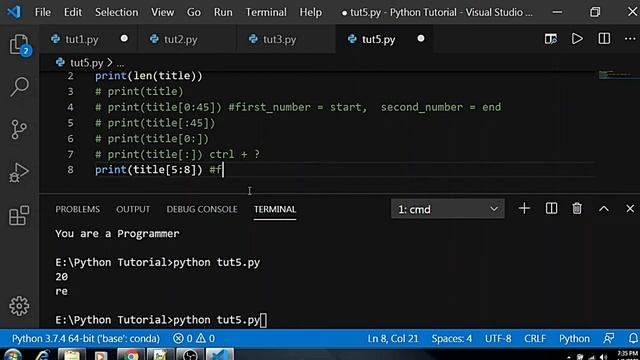Click the editor minimap preview
Screen dimensions: 640x360
click(x=618, y=75)
